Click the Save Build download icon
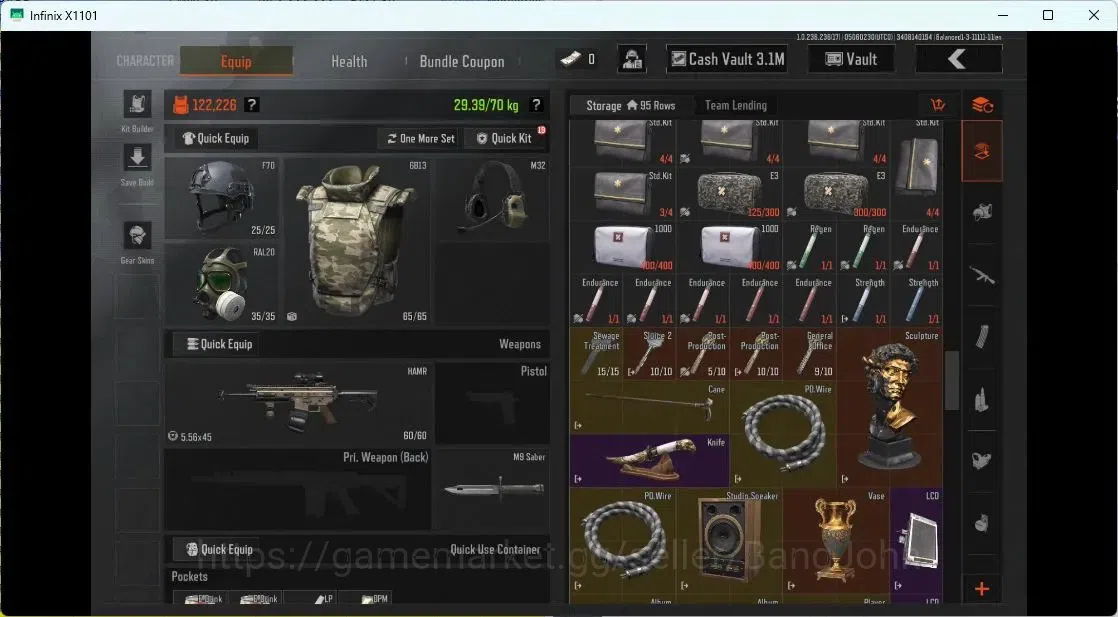The image size is (1118, 617). [x=137, y=158]
